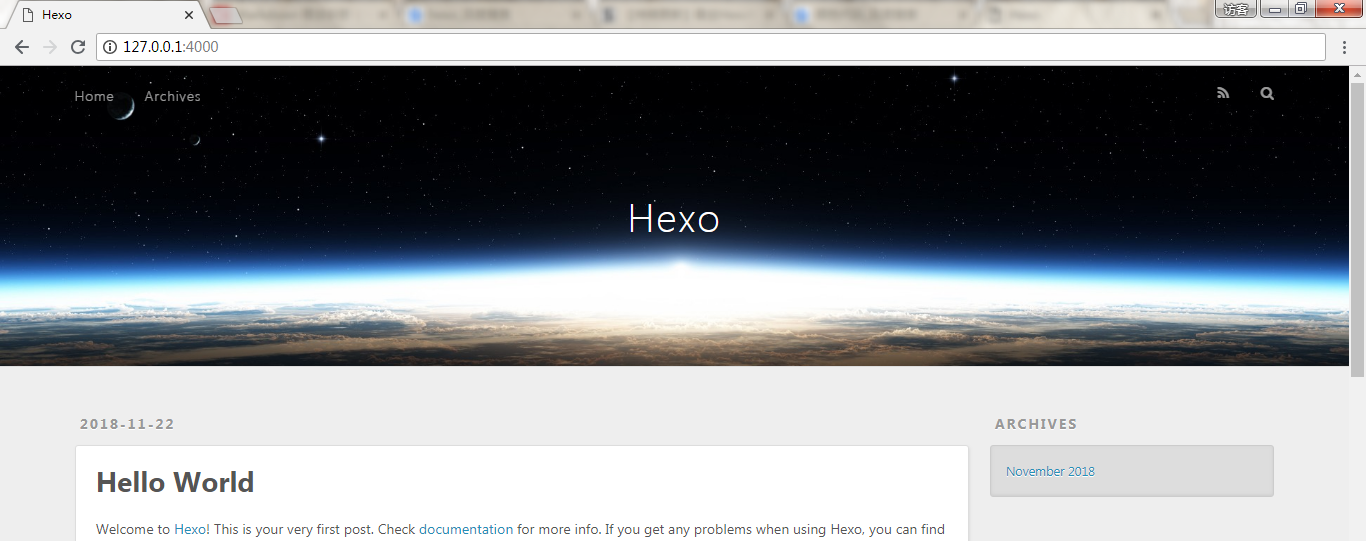This screenshot has height=541, width=1366.
Task: Select the Hexo browser tab
Action: point(105,15)
